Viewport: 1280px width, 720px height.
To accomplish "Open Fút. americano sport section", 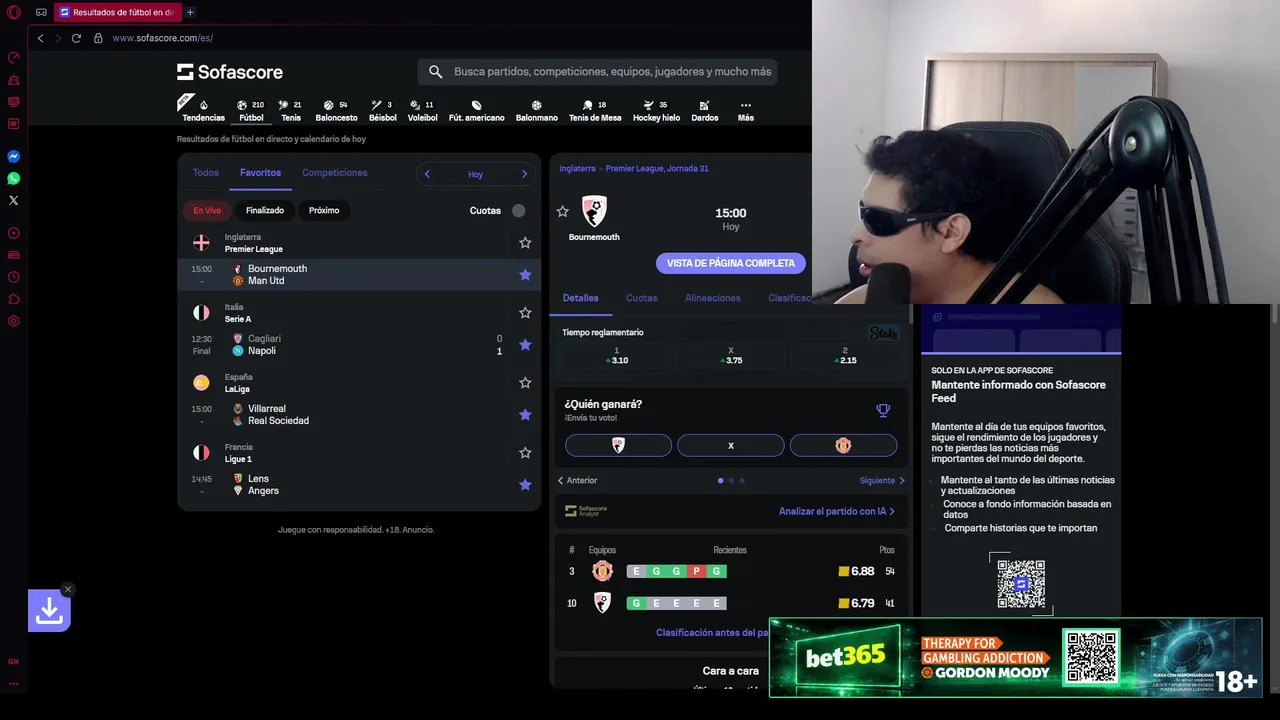I will pos(476,111).
